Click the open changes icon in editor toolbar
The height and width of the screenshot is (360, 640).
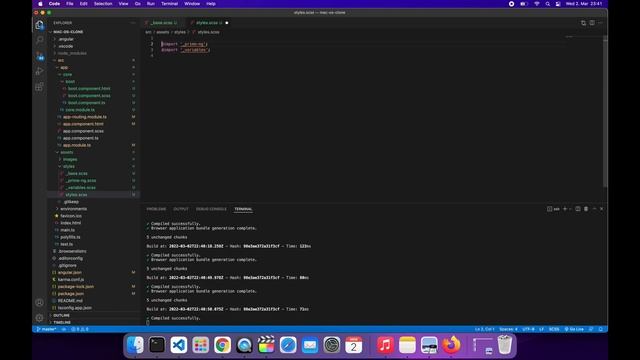tap(583, 23)
